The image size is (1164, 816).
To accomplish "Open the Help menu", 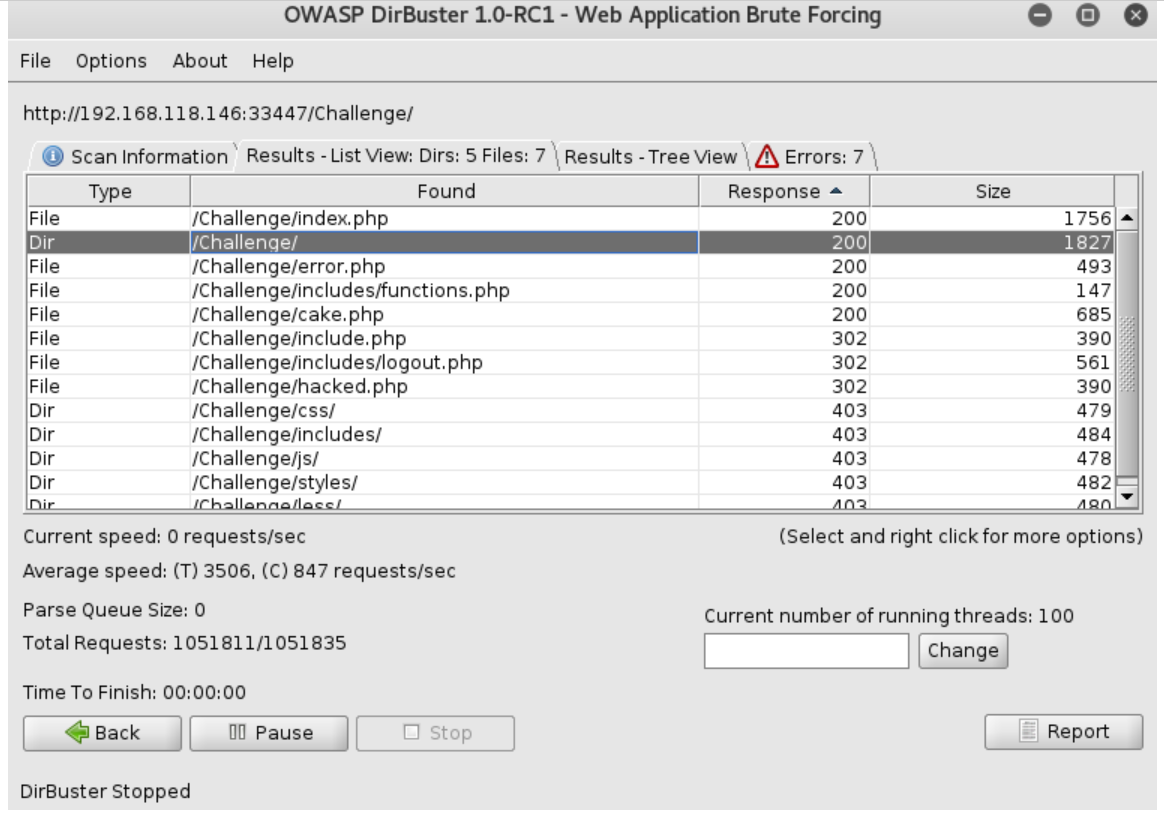I will point(272,61).
